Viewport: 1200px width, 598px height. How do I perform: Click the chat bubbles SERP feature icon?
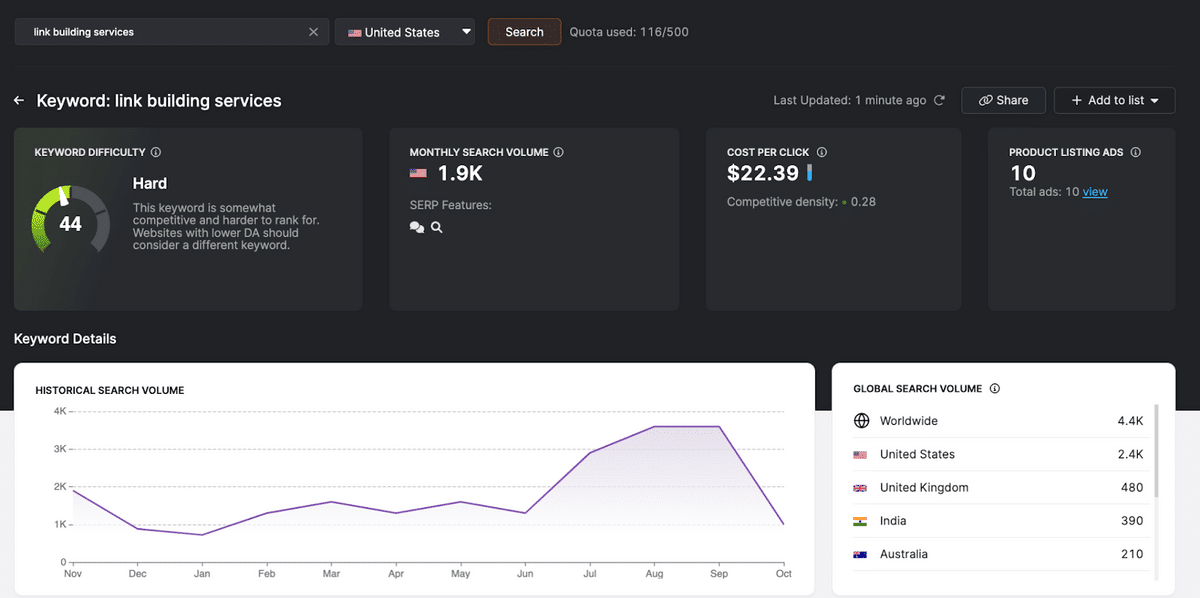coord(417,227)
